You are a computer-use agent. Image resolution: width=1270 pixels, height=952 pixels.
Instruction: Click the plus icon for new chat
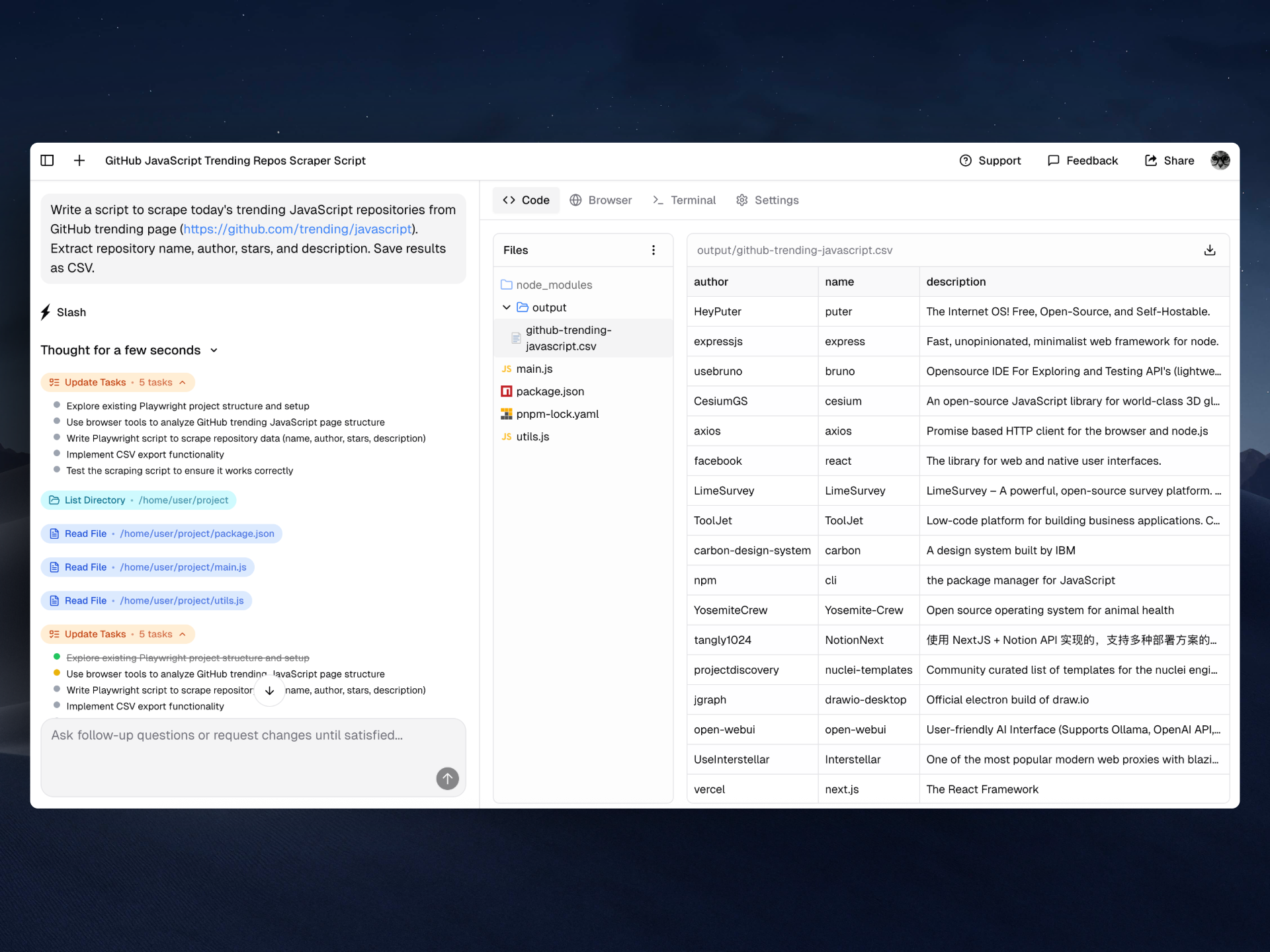pos(79,161)
